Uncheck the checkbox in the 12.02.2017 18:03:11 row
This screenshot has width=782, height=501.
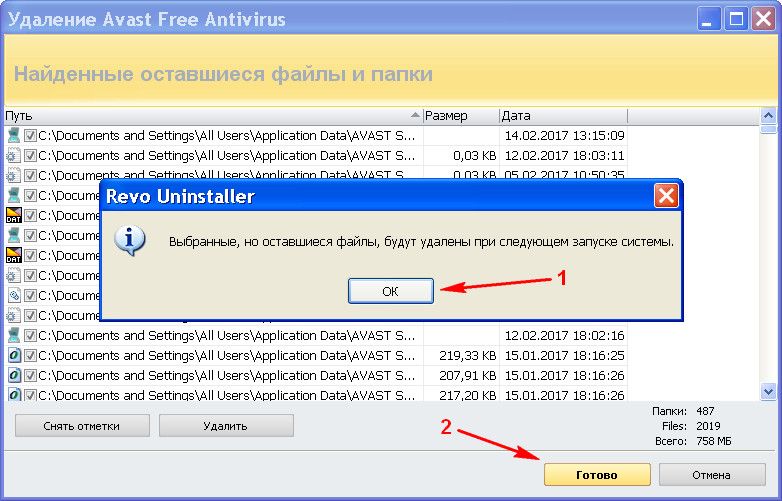(30, 156)
